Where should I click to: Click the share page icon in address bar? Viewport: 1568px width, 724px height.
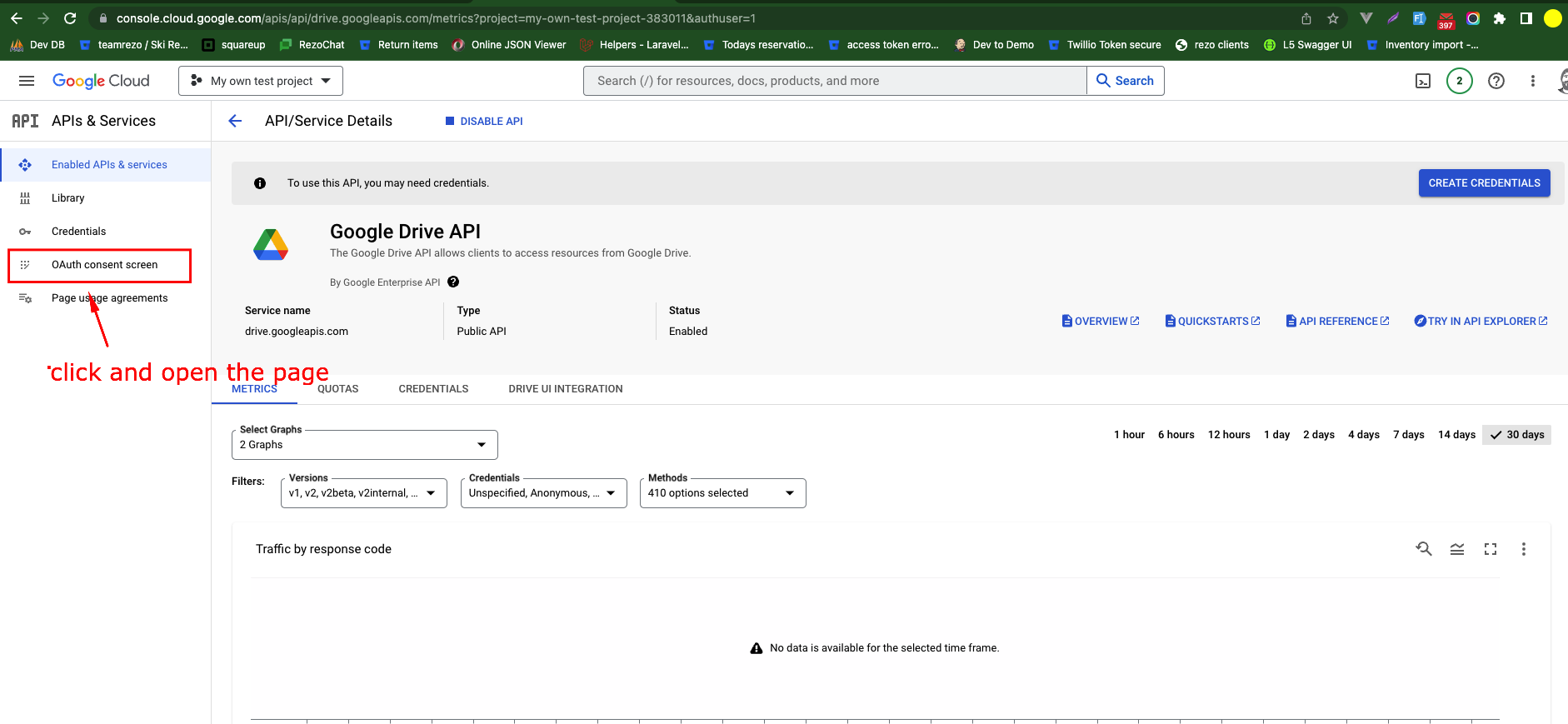point(1306,18)
